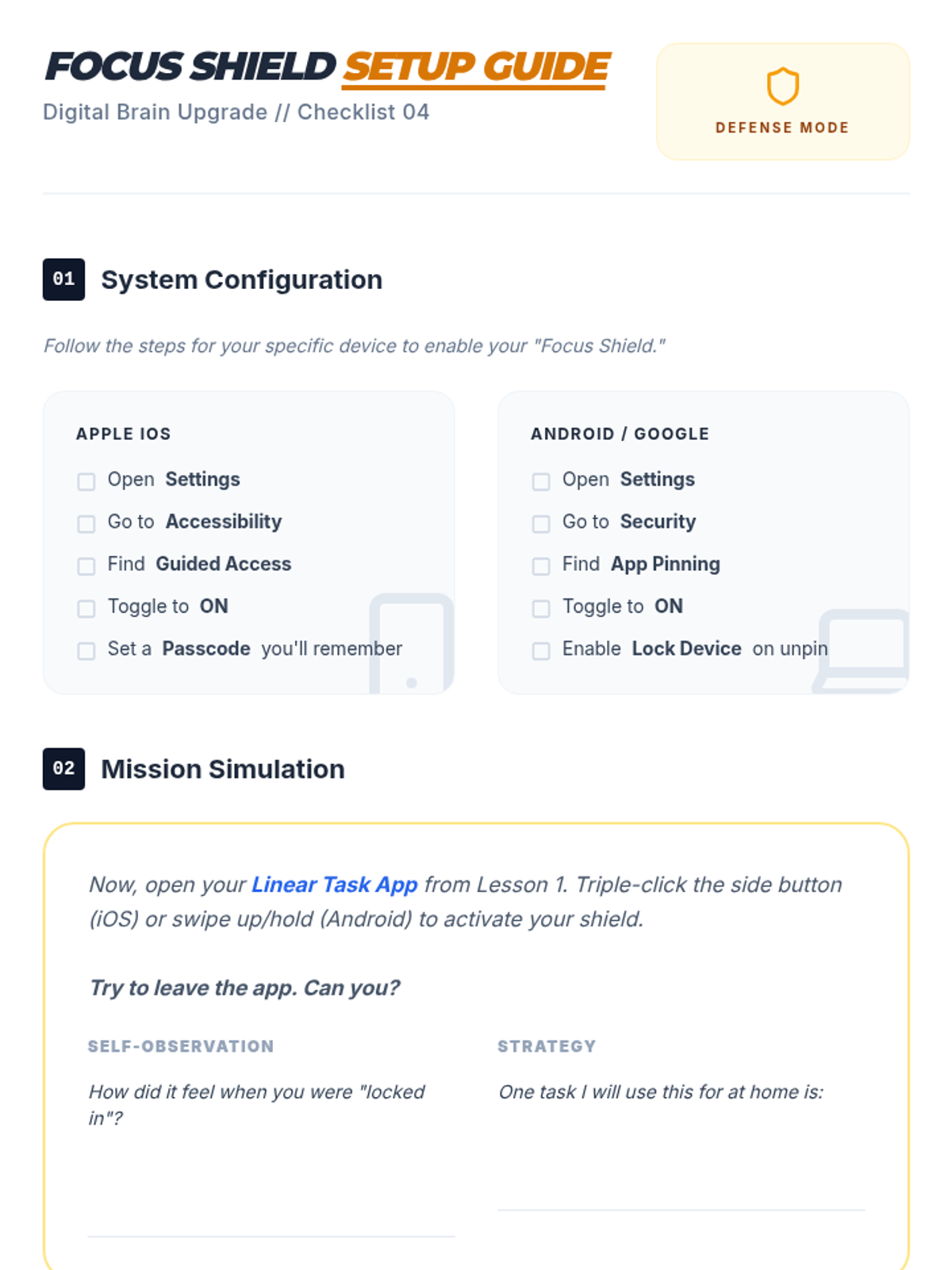Click the Setup Guide underlined title
The width and height of the screenshot is (952, 1270).
pyautogui.click(x=476, y=67)
